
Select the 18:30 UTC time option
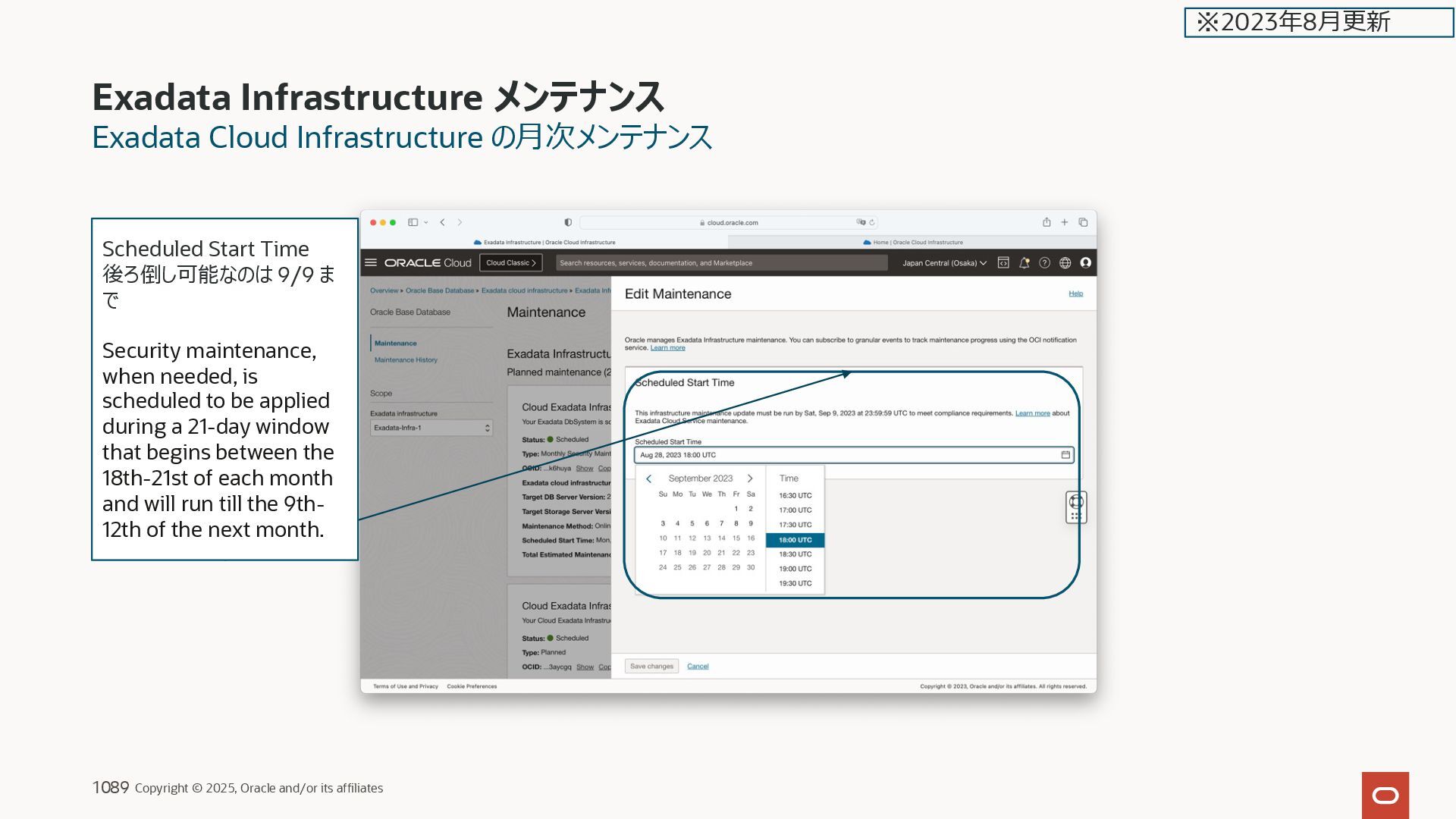coord(795,554)
